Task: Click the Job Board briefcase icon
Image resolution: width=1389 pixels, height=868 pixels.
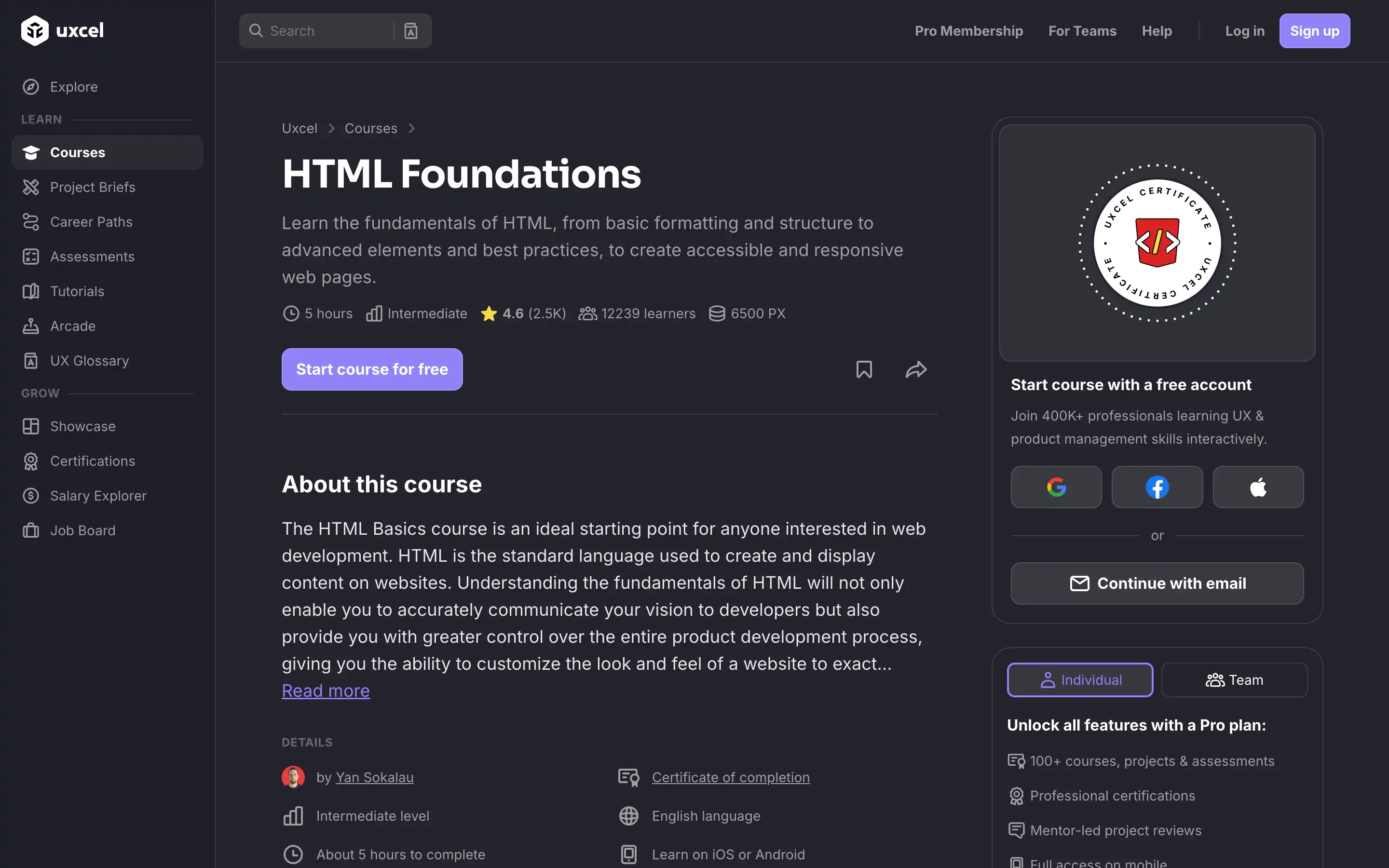Action: click(x=31, y=530)
